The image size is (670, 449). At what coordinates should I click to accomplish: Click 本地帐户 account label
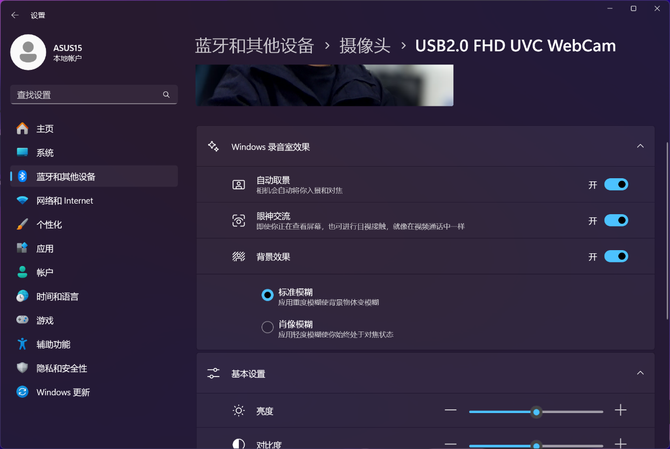tap(68, 59)
